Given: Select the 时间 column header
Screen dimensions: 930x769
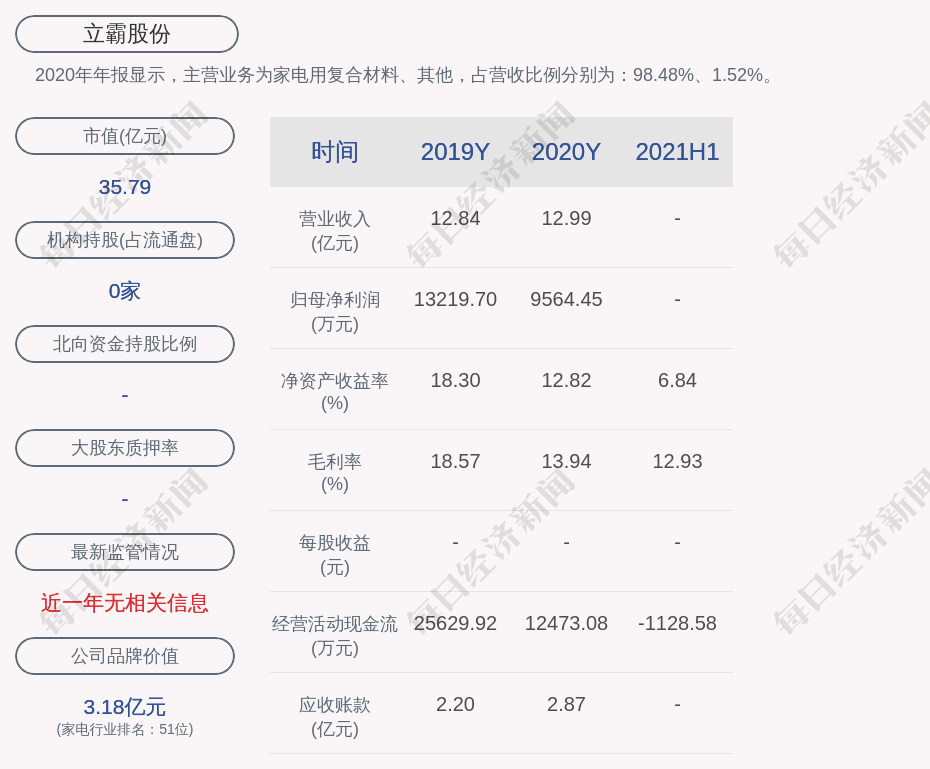Looking at the screenshot, I should coord(335,152).
